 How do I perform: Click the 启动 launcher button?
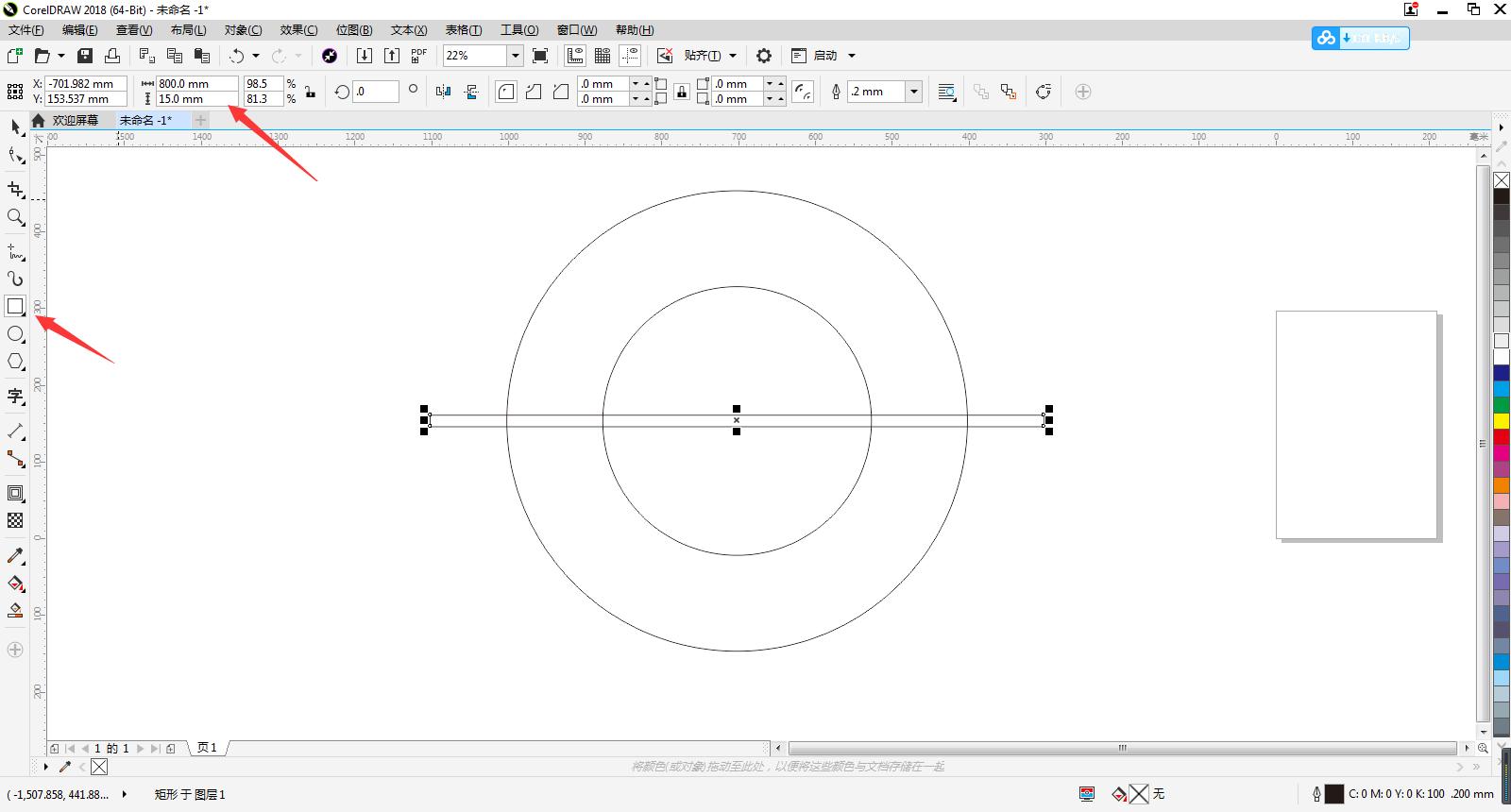[x=824, y=56]
